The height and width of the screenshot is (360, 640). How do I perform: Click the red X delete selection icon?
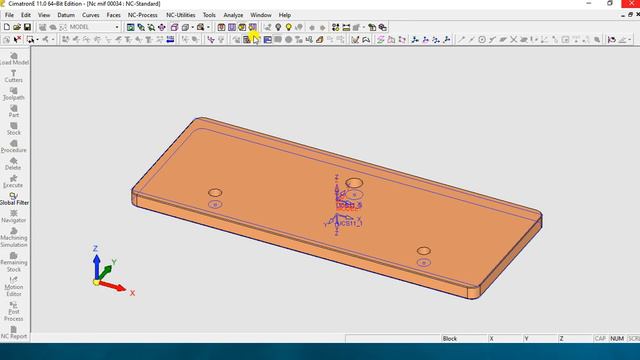[17, 39]
